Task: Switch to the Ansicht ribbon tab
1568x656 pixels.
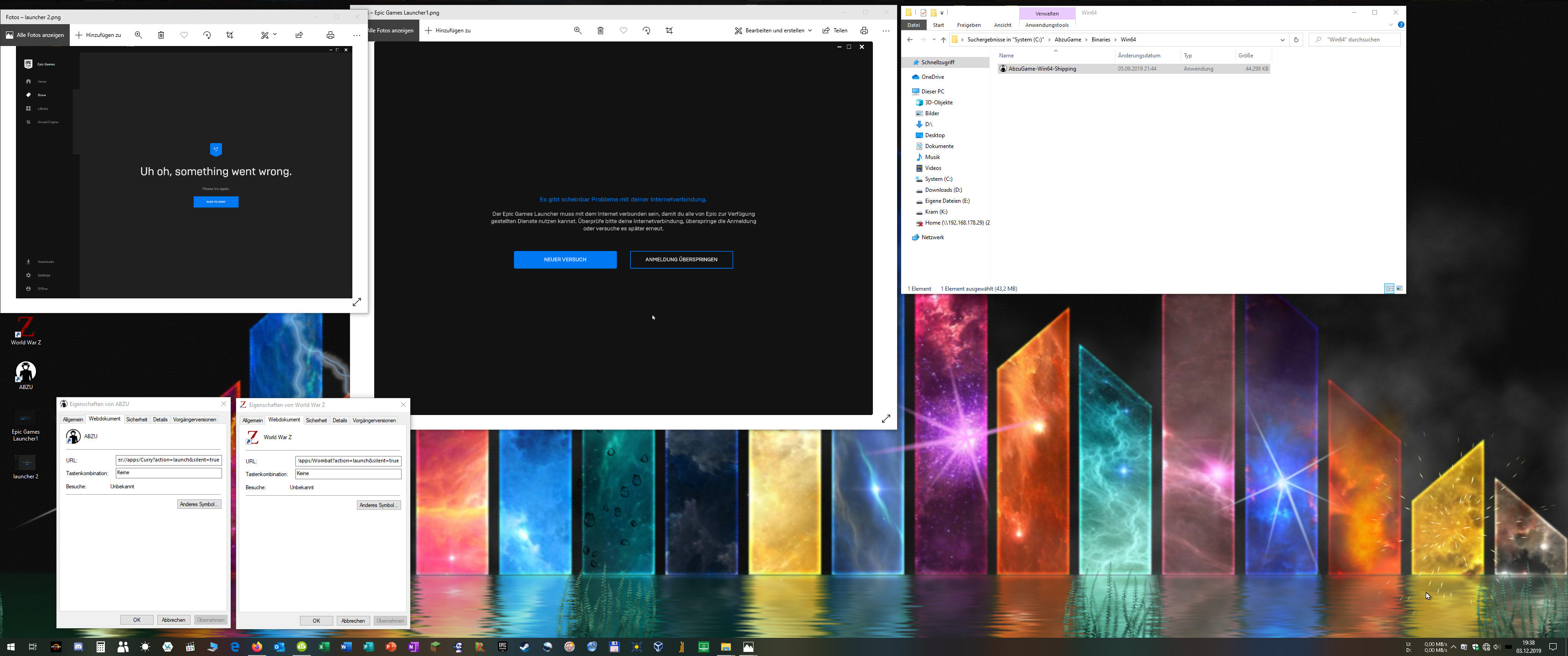Action: pos(1002,25)
